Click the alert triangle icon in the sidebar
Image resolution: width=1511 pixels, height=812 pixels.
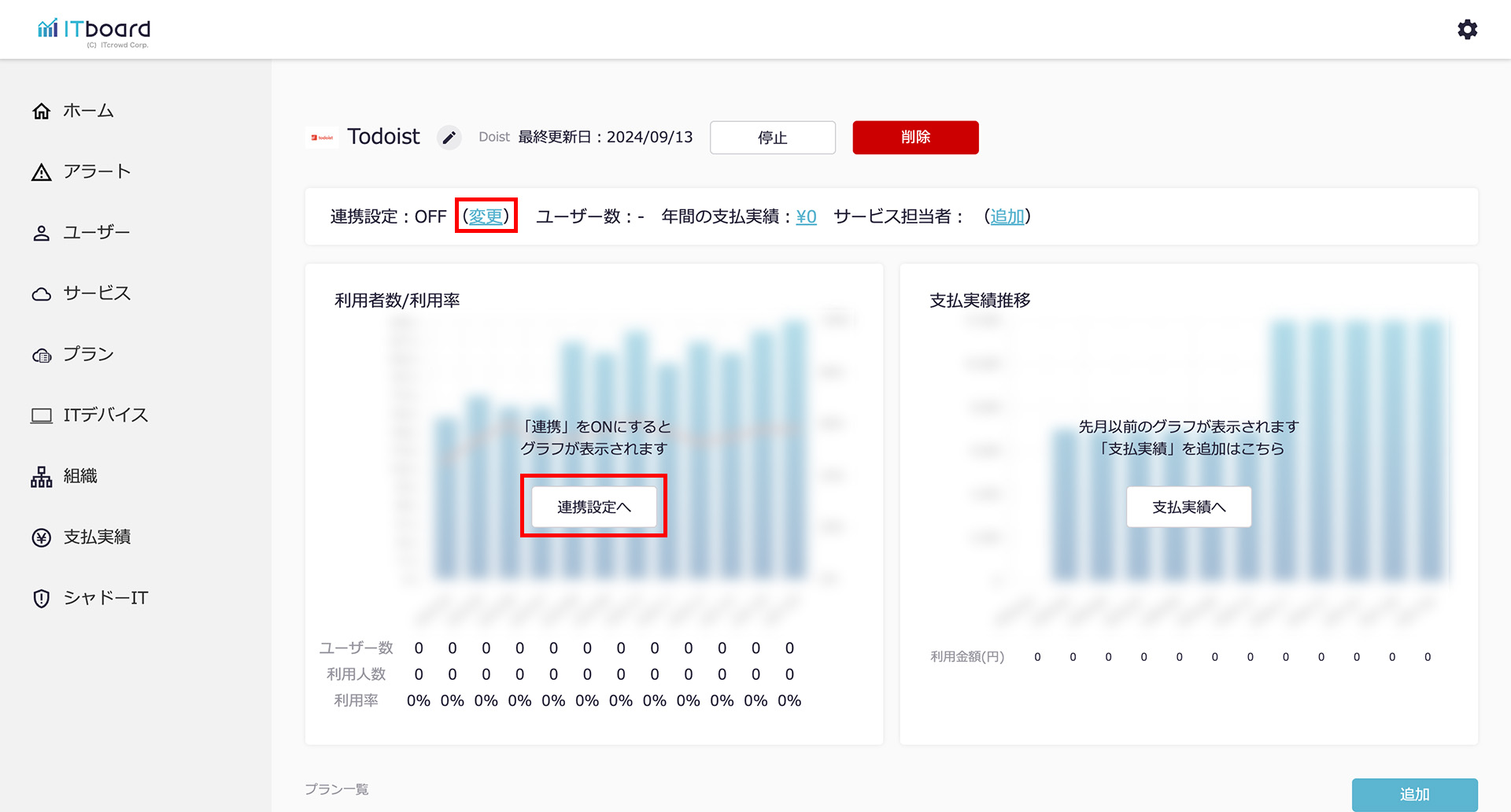[42, 172]
